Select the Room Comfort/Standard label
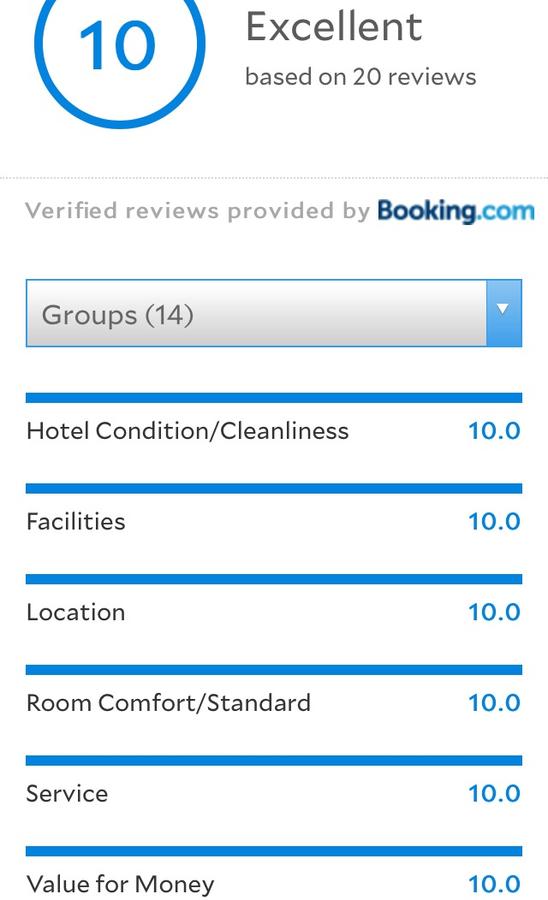The image size is (548, 900). pos(169,703)
